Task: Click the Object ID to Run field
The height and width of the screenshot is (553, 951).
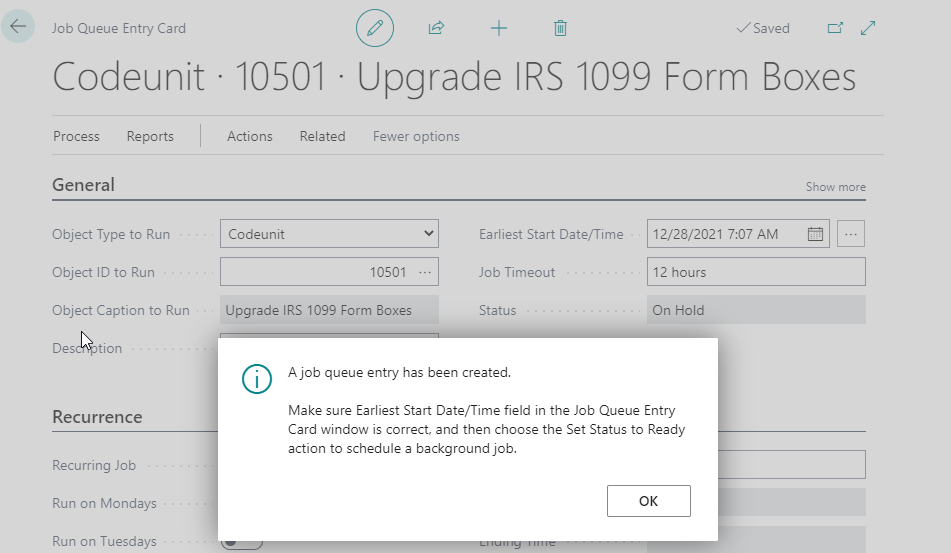Action: pyautogui.click(x=329, y=272)
